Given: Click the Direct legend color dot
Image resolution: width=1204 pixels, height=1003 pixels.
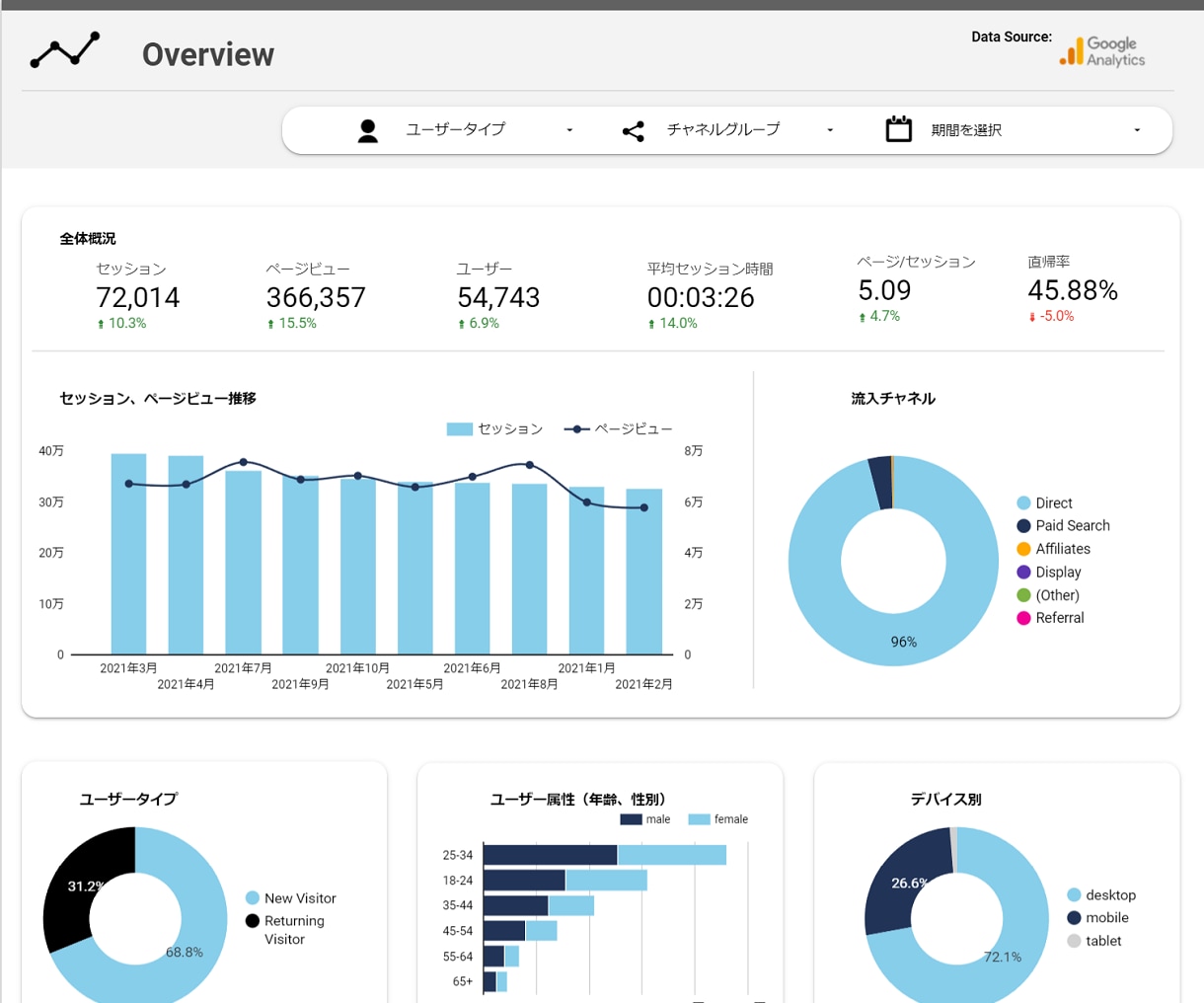Looking at the screenshot, I should [1023, 502].
